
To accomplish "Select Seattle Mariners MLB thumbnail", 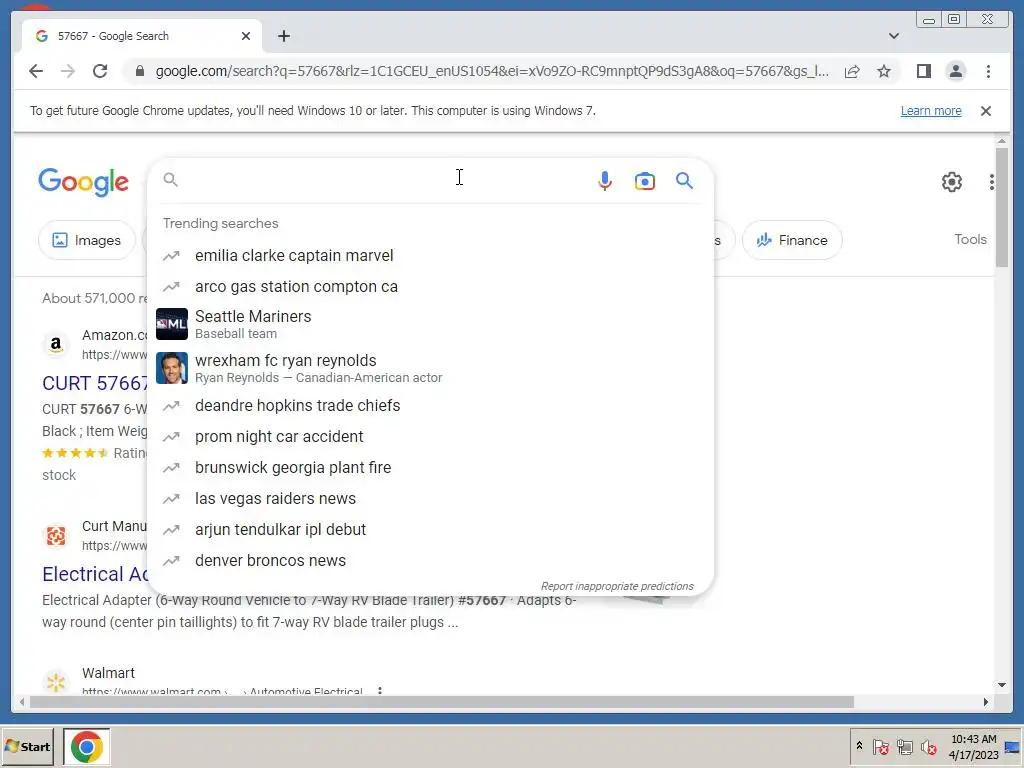I will pos(172,324).
